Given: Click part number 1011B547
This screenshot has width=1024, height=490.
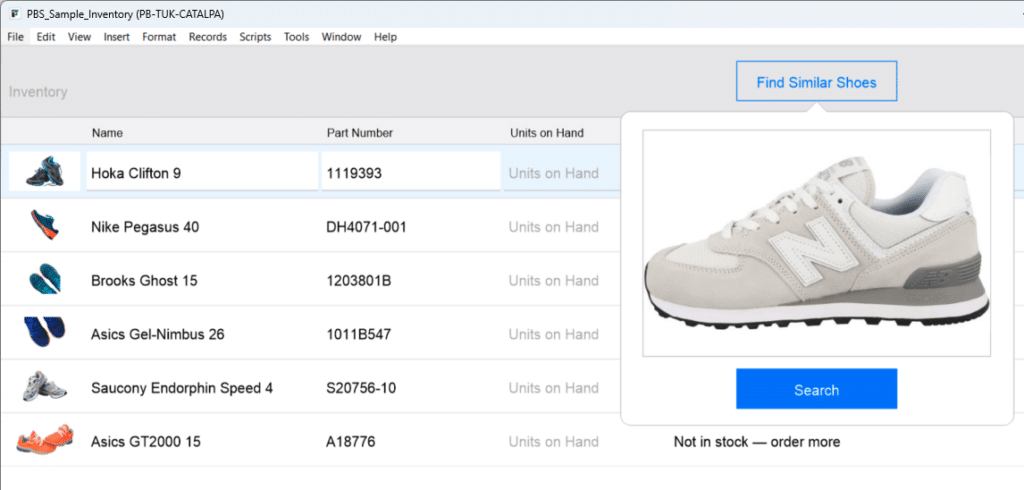Looking at the screenshot, I should [359, 335].
